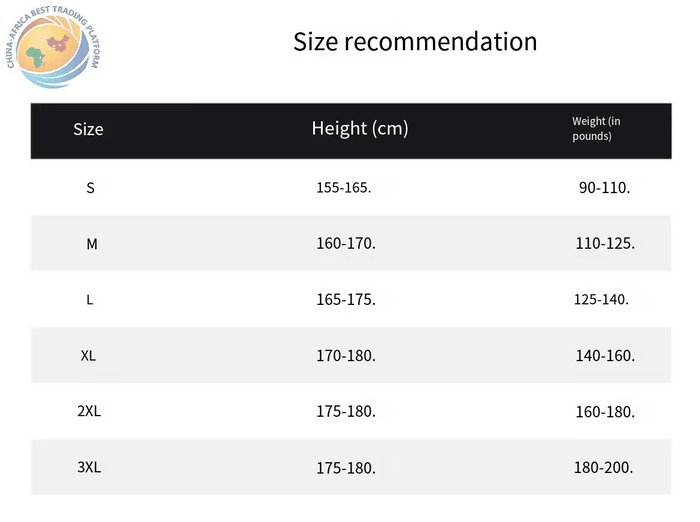This screenshot has height=522, width=700.
Task: Click size L row label
Action: 90,300
